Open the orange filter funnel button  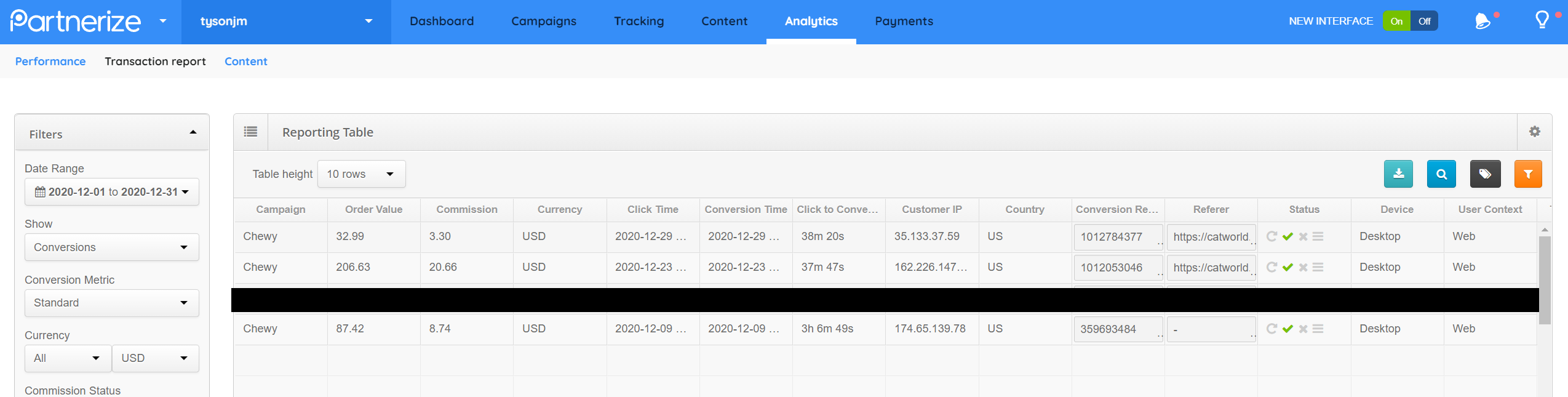coord(1527,174)
